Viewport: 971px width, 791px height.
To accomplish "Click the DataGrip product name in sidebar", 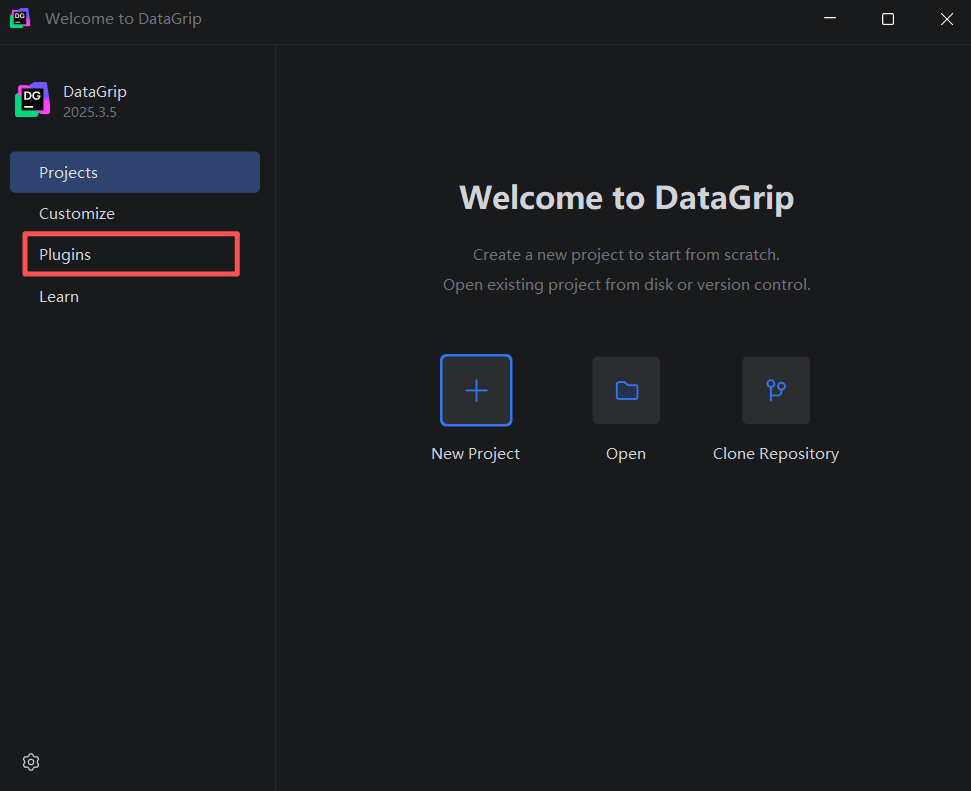I will pos(95,92).
